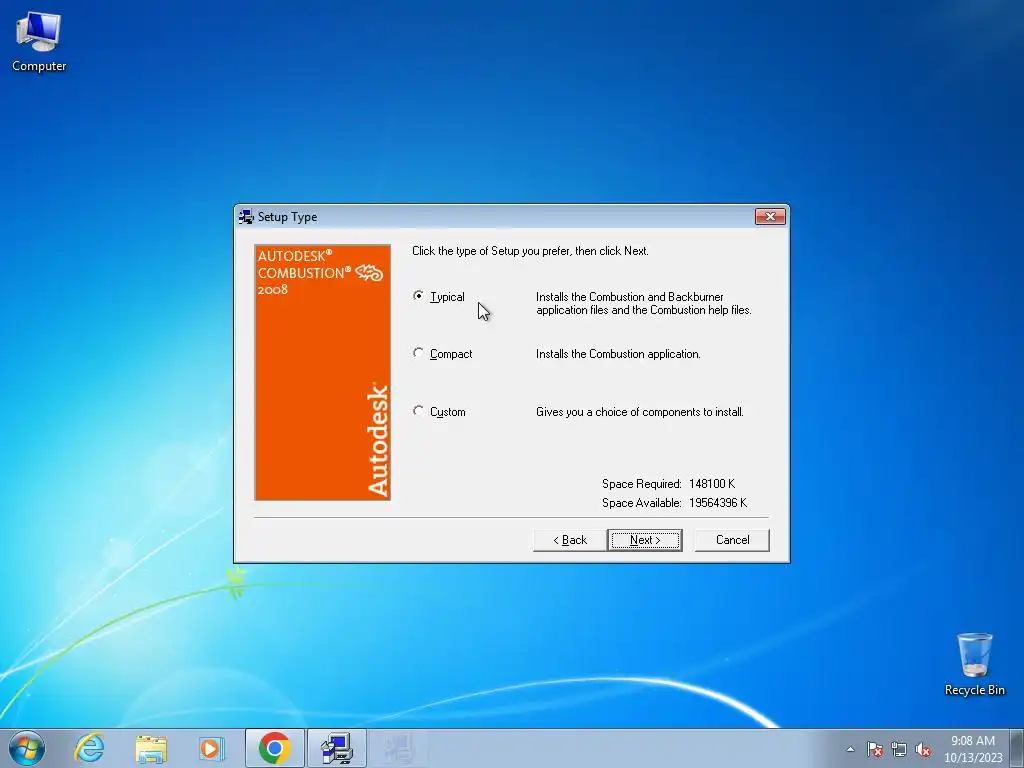This screenshot has height=768, width=1024.
Task: Switch to Google Chrome in taskbar
Action: (275, 748)
